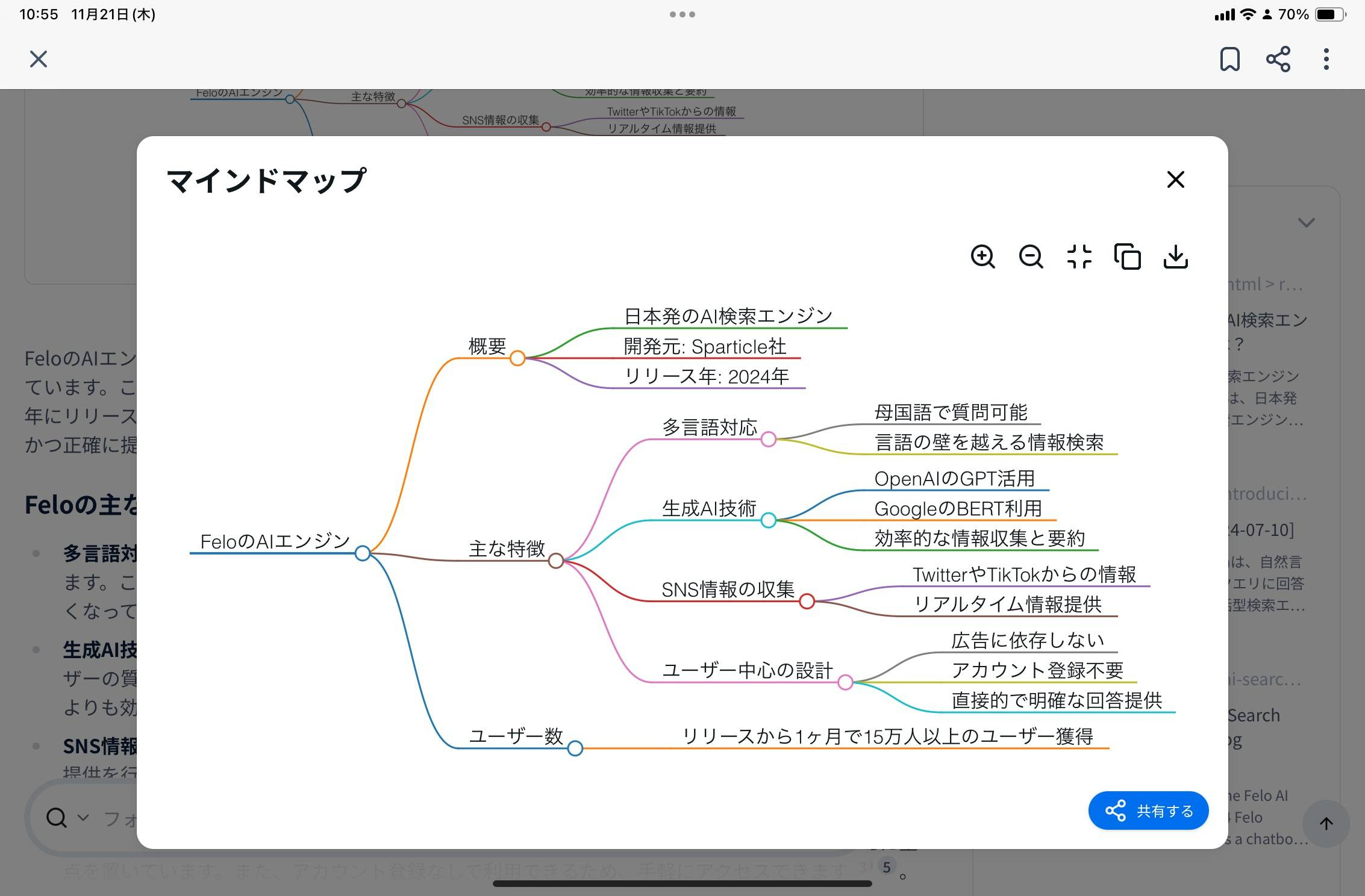Open the three-dot more options menu
Viewport: 1365px width, 896px height.
coord(1326,59)
